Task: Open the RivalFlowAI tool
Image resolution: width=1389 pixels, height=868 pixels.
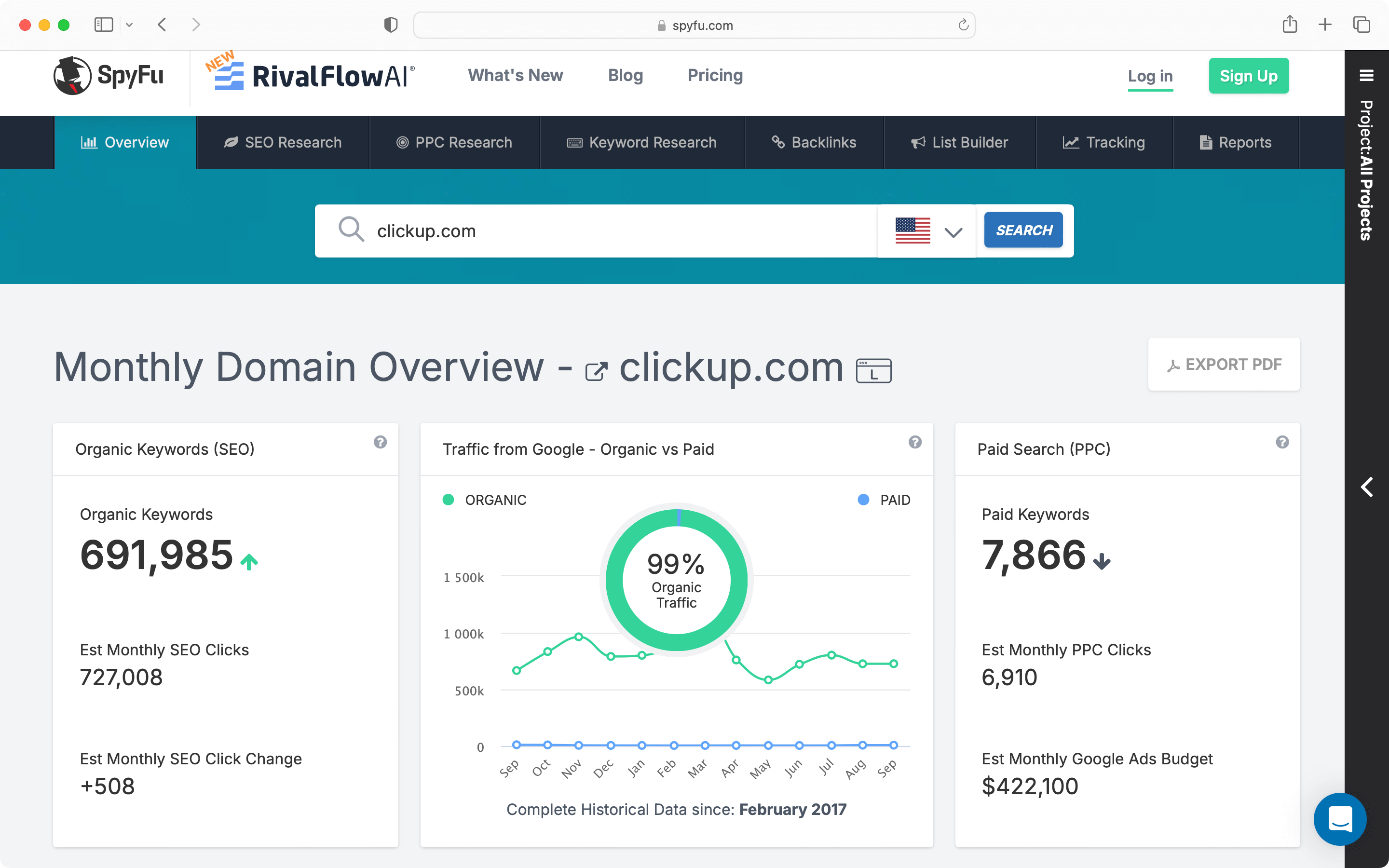Action: pos(310,75)
